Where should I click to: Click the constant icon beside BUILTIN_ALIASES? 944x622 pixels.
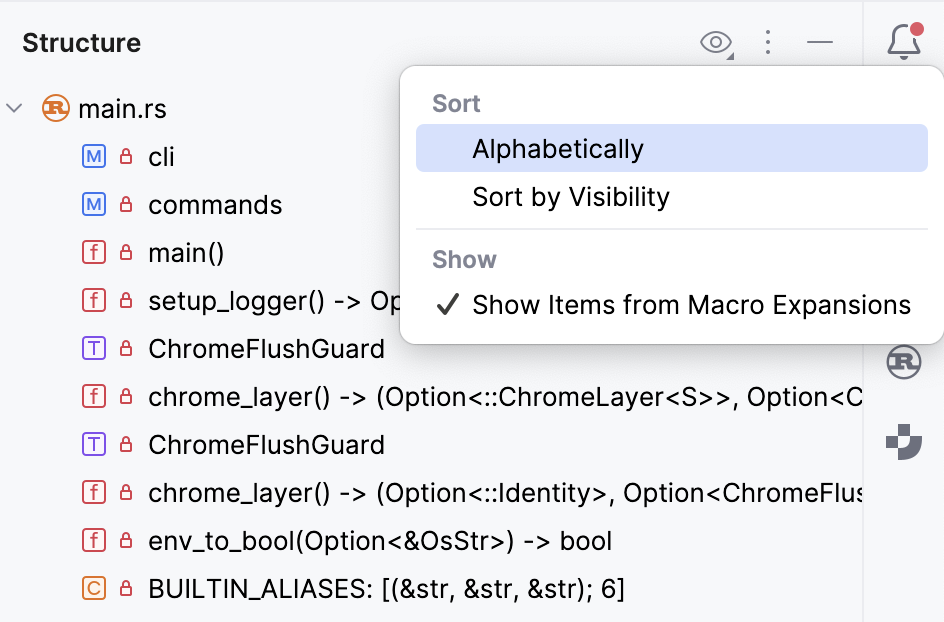coord(93,588)
